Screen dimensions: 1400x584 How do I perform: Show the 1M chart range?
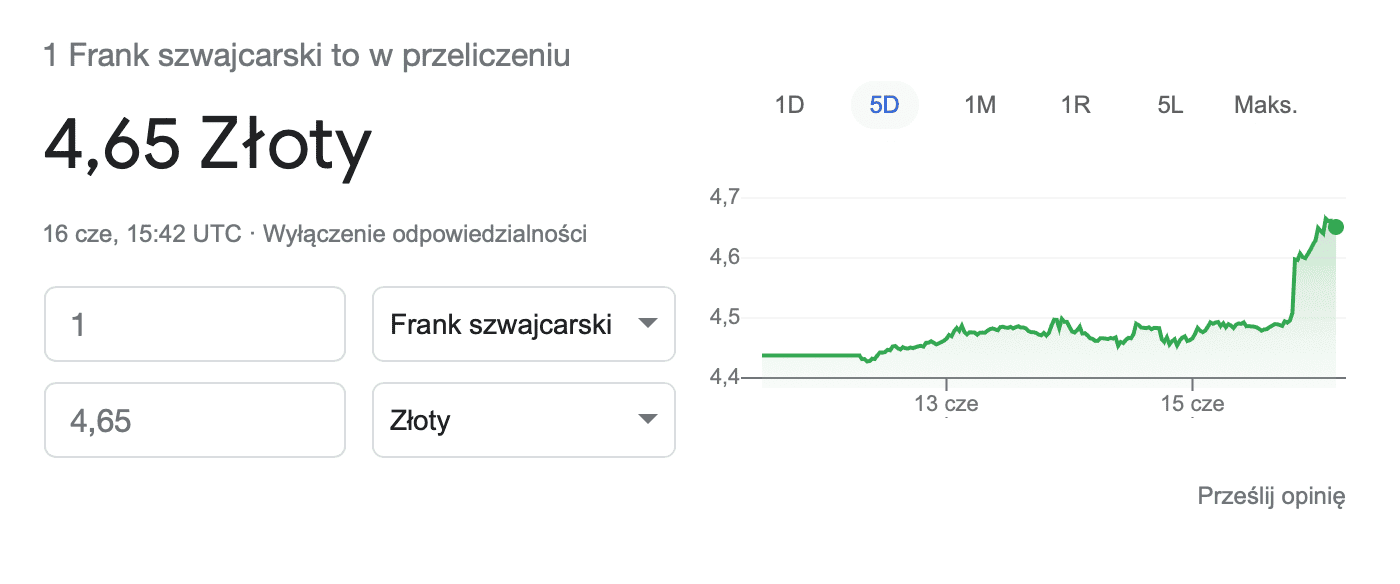(980, 105)
